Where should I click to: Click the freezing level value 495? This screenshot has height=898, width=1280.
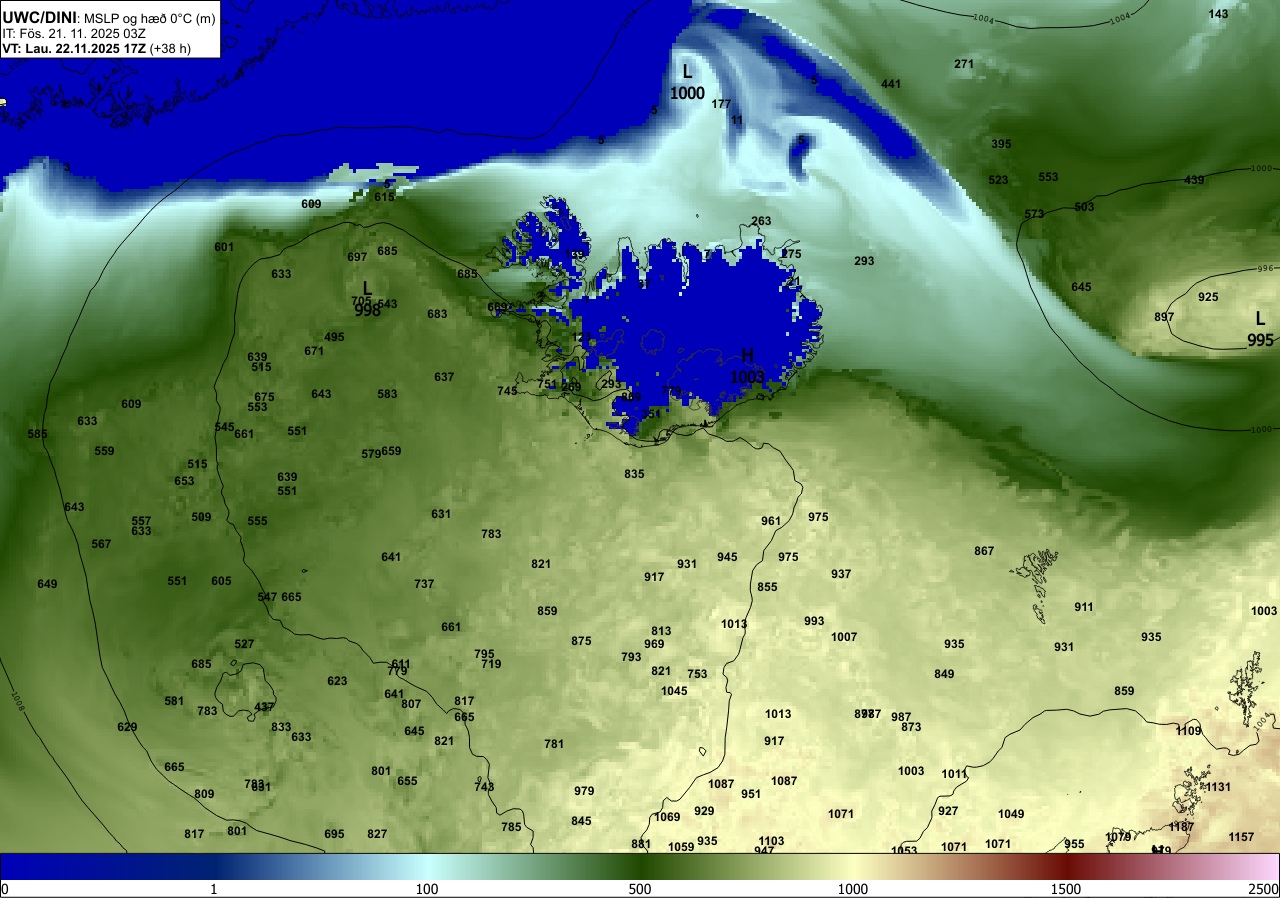pyautogui.click(x=334, y=337)
